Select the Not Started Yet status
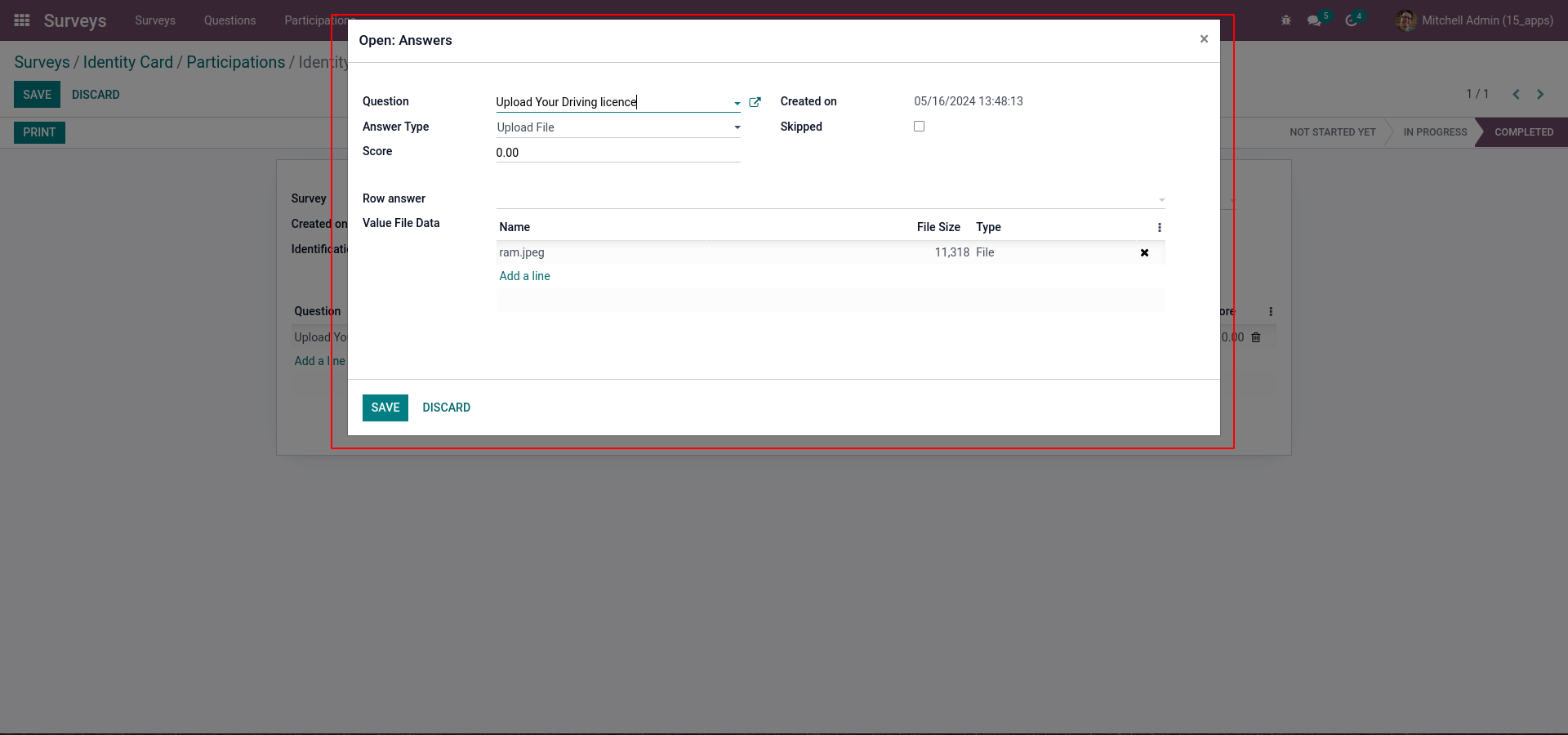The image size is (1568, 735). 1332,132
